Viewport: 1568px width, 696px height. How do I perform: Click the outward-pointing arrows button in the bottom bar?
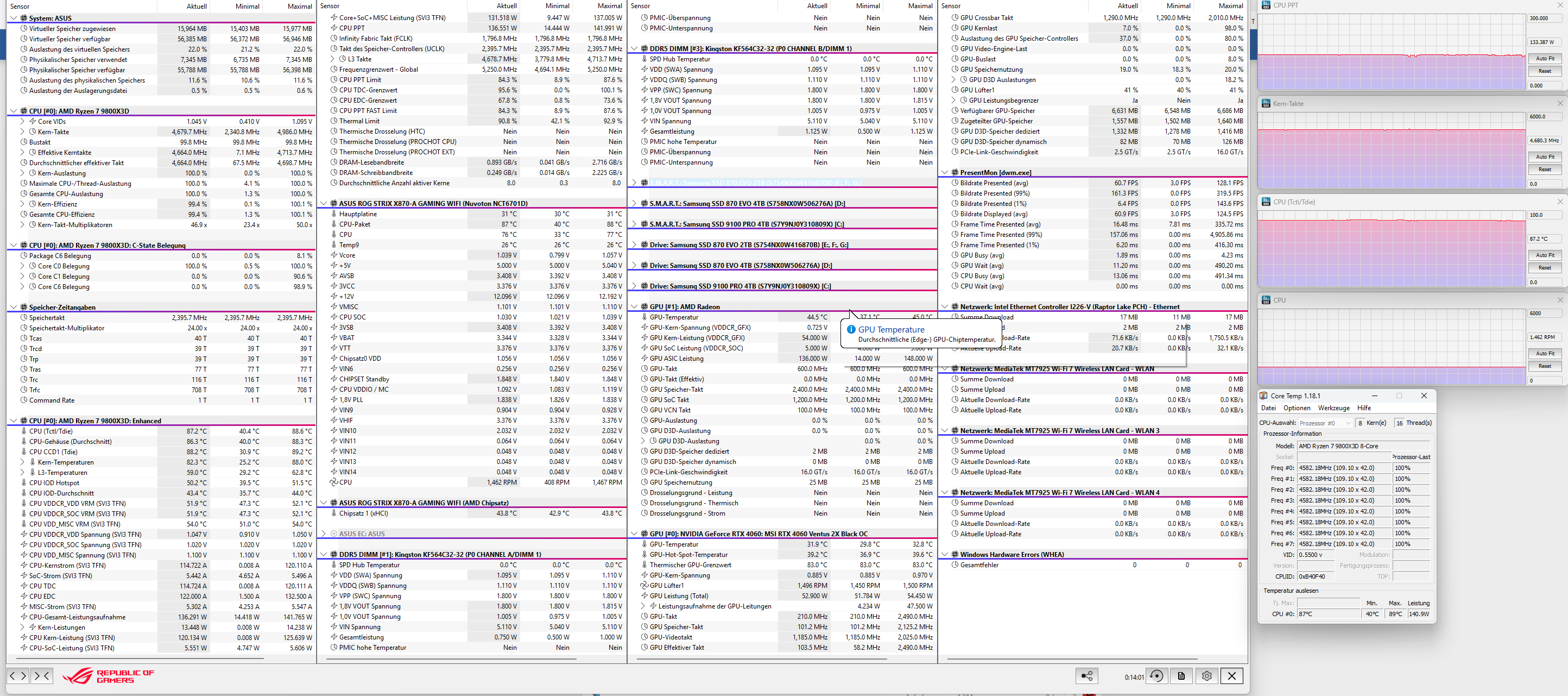(x=18, y=675)
